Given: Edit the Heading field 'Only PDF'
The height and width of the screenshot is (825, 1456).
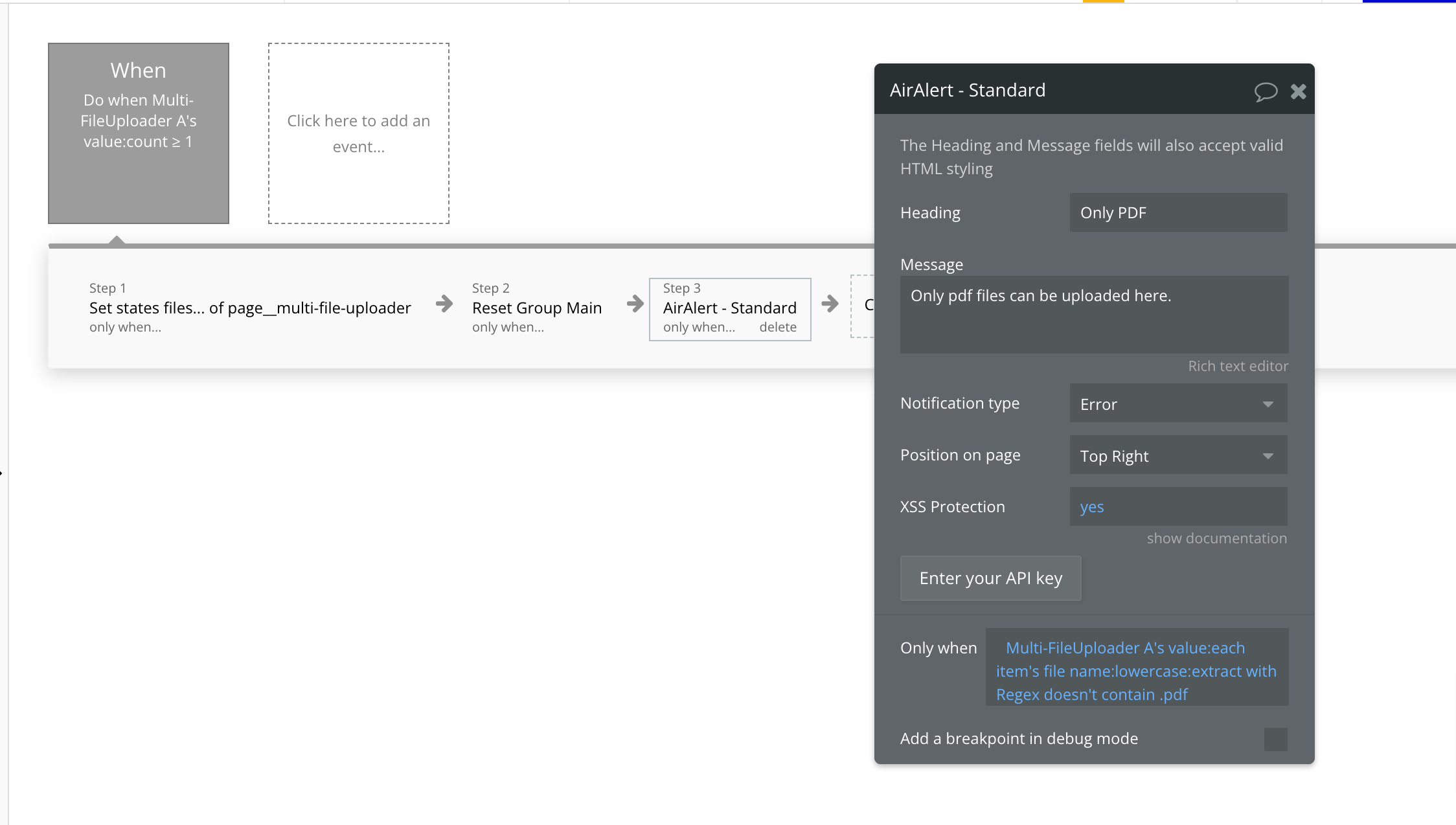Looking at the screenshot, I should coord(1178,212).
